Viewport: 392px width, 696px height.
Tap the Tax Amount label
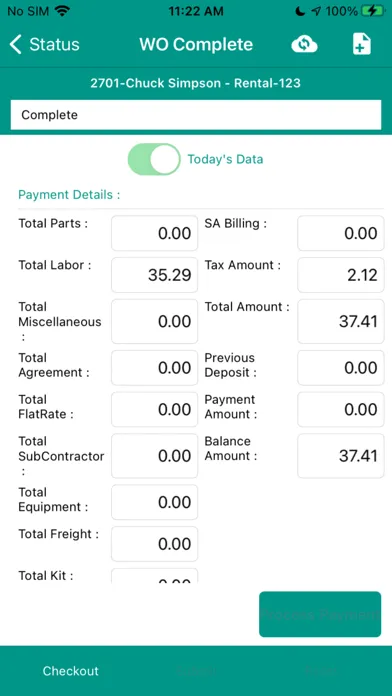coord(243,265)
